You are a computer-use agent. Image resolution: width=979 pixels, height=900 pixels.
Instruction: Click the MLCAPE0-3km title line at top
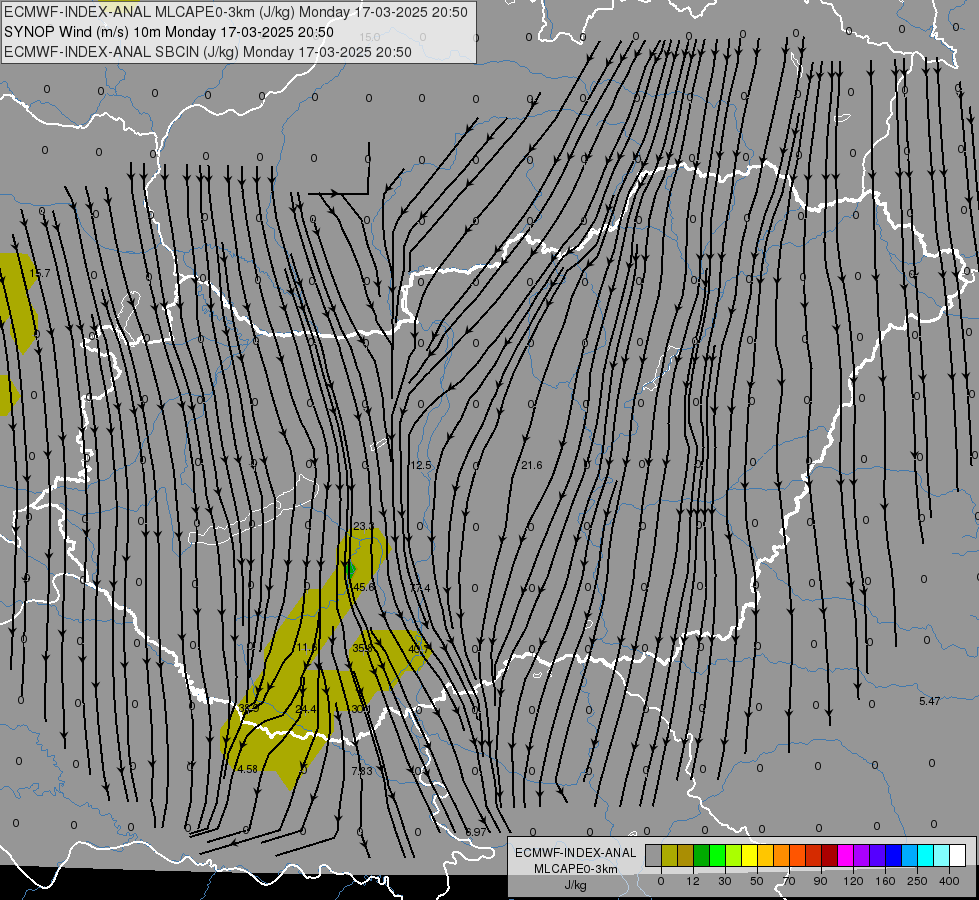point(236,12)
